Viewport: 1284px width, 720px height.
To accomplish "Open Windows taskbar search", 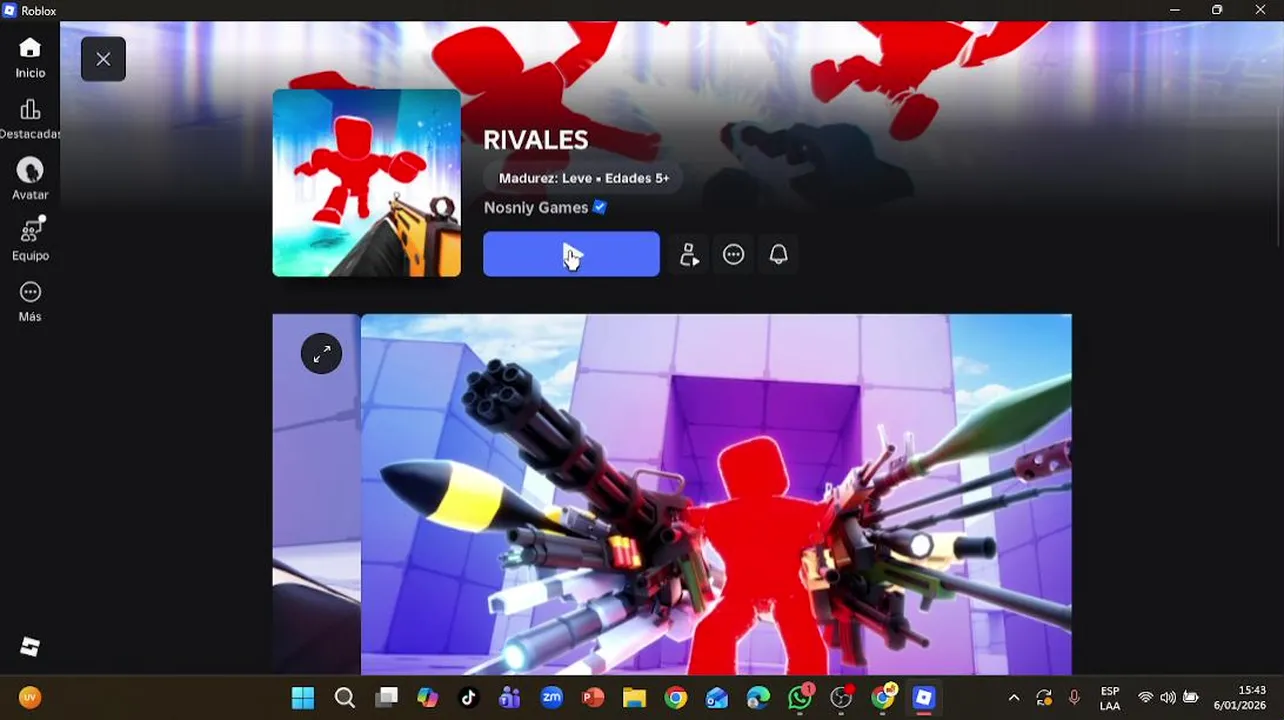I will pyautogui.click(x=344, y=697).
